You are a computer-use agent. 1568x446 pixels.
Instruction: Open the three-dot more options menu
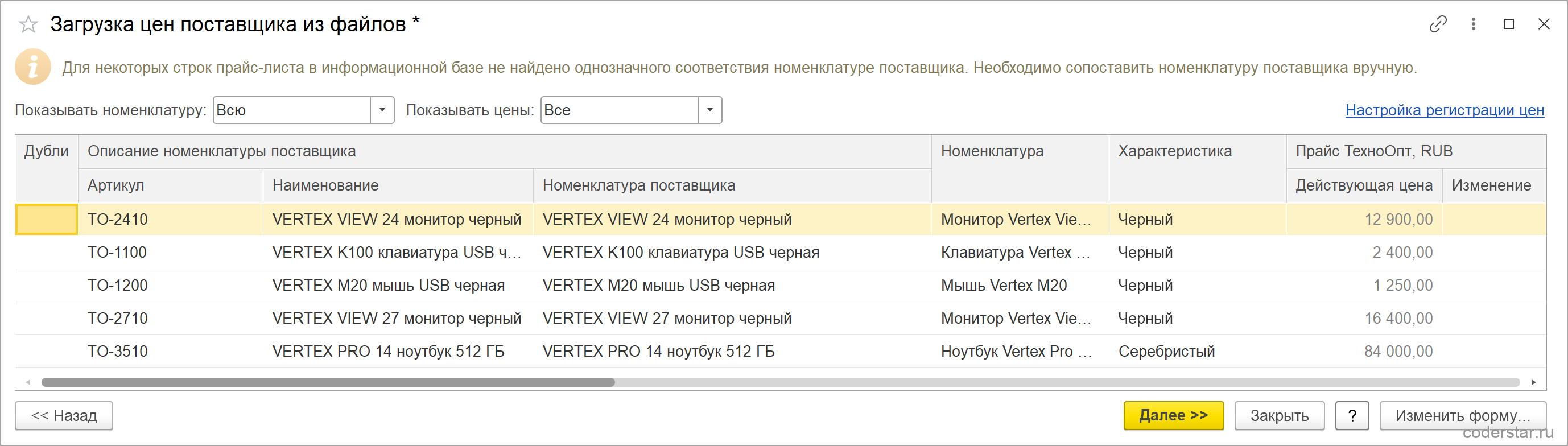click(1473, 24)
